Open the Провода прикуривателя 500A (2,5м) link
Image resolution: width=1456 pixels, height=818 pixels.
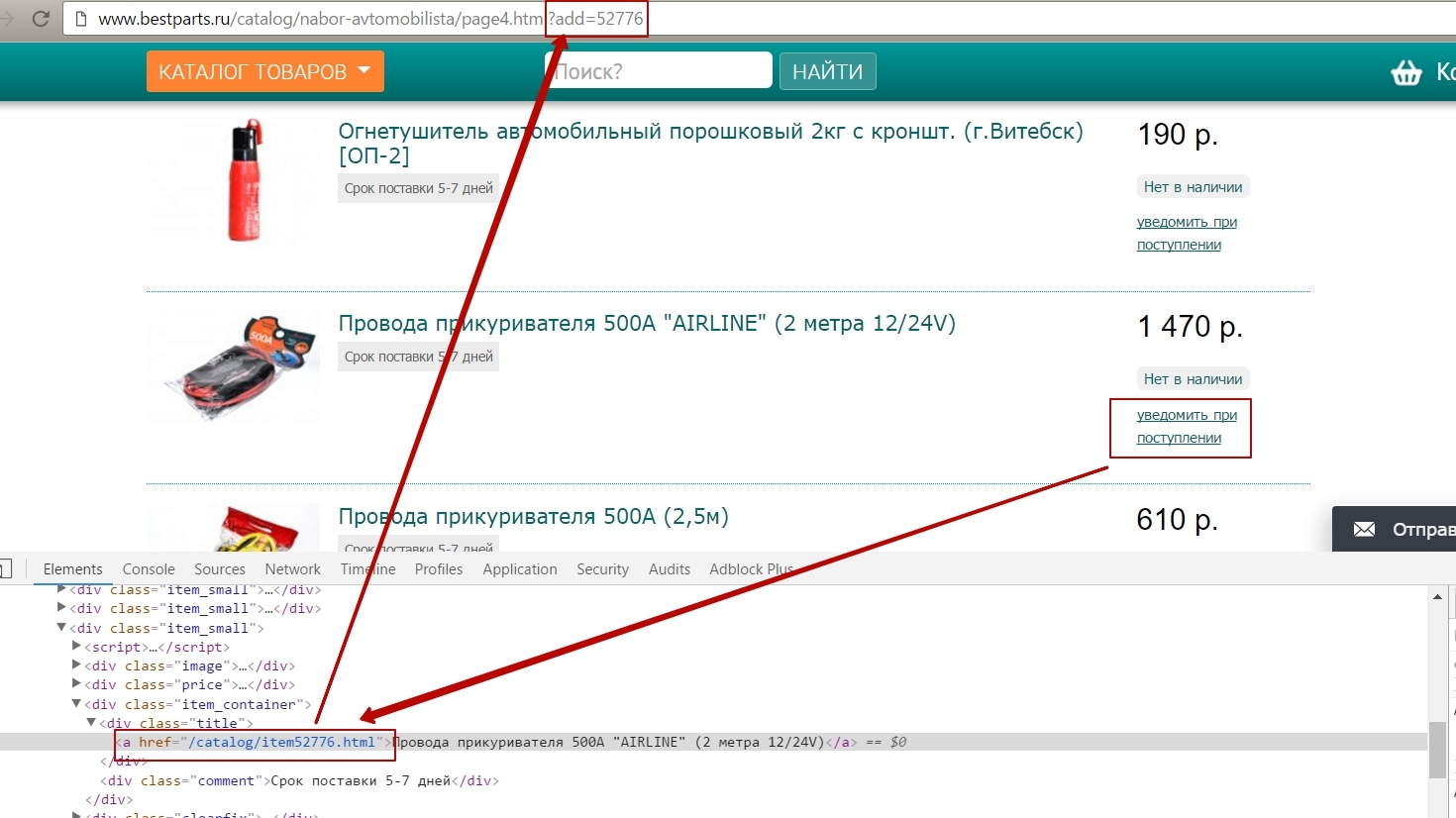click(533, 517)
